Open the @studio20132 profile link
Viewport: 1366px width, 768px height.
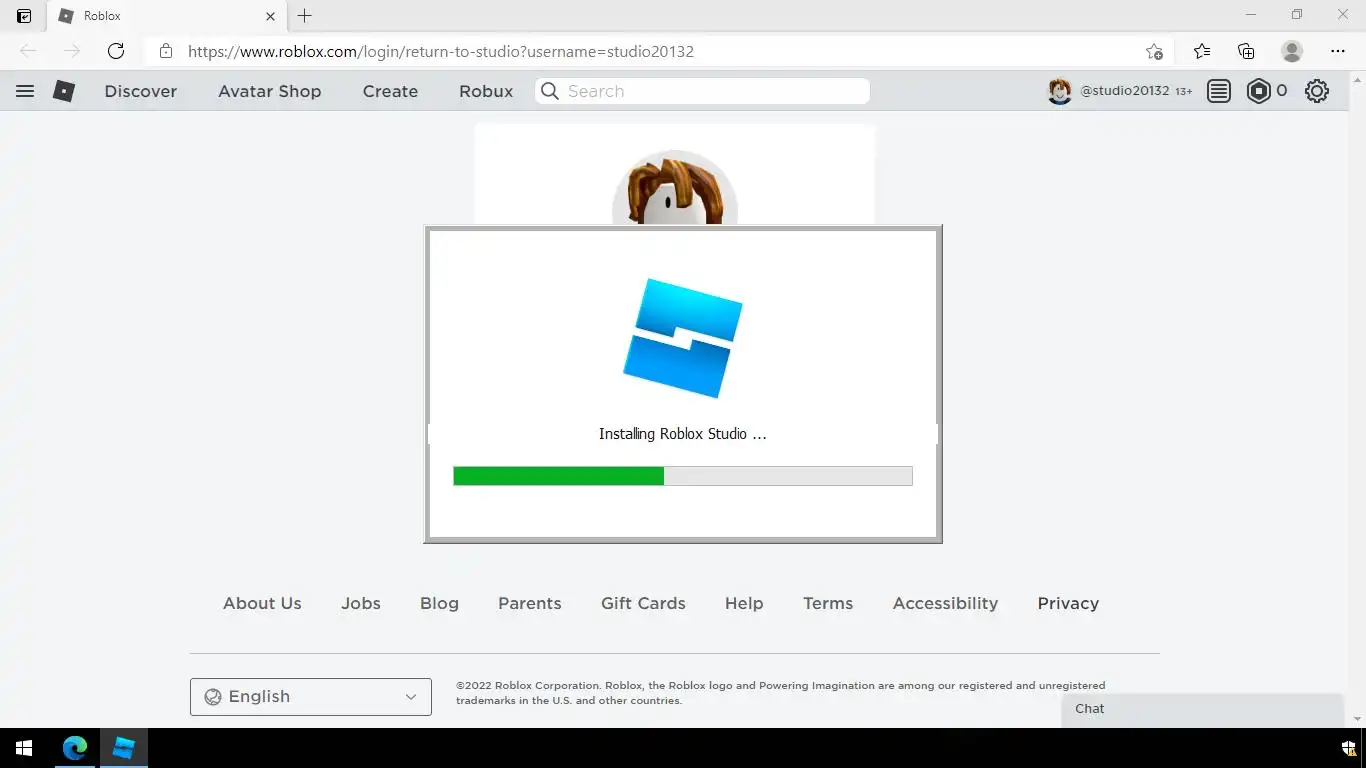click(x=1124, y=91)
